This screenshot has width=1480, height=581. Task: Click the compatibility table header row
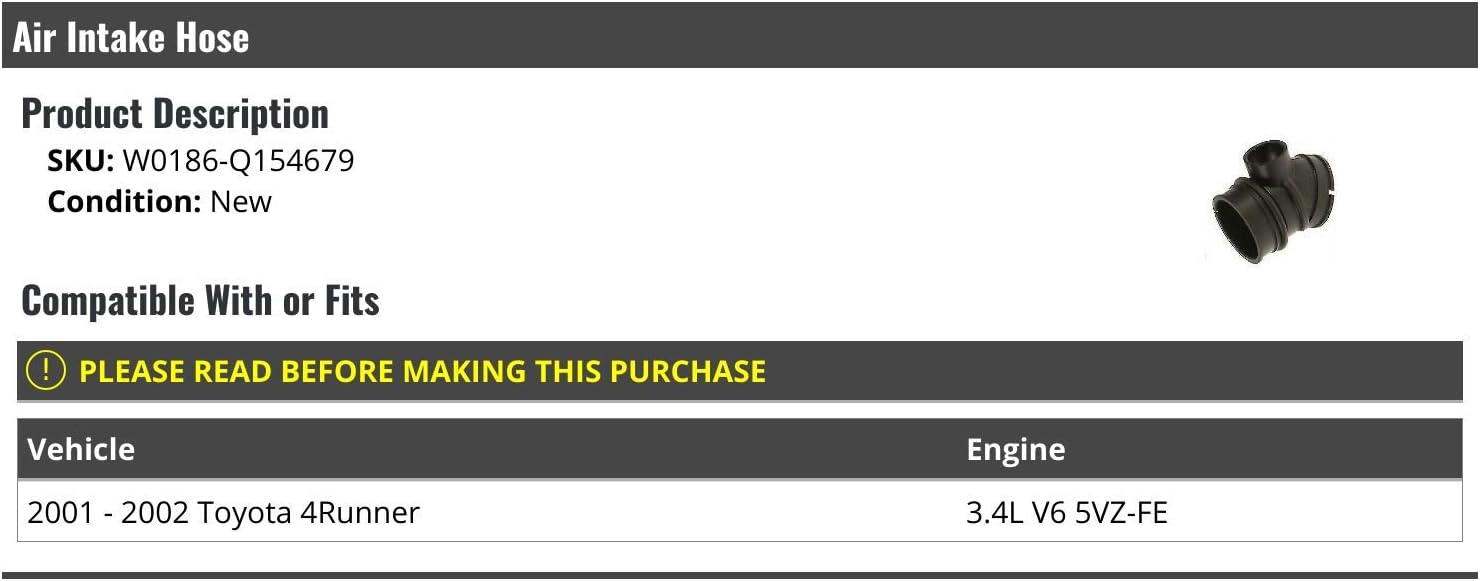pos(740,449)
